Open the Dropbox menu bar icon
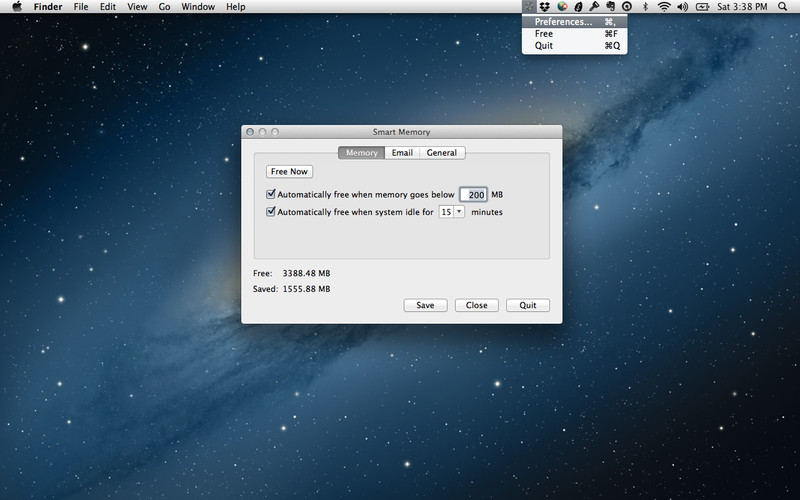This screenshot has width=800, height=500. 545,7
